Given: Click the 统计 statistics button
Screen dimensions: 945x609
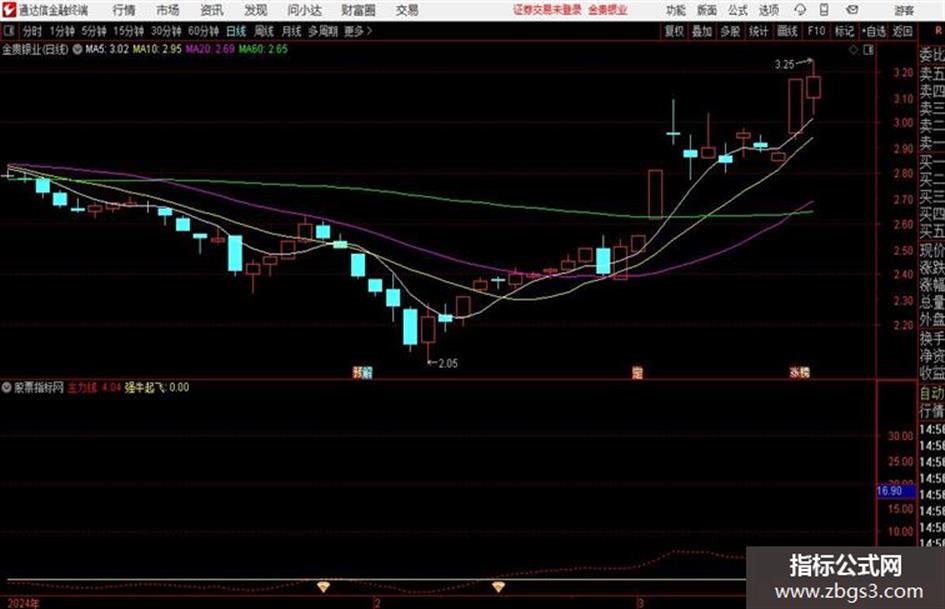Looking at the screenshot, I should click(x=758, y=31).
